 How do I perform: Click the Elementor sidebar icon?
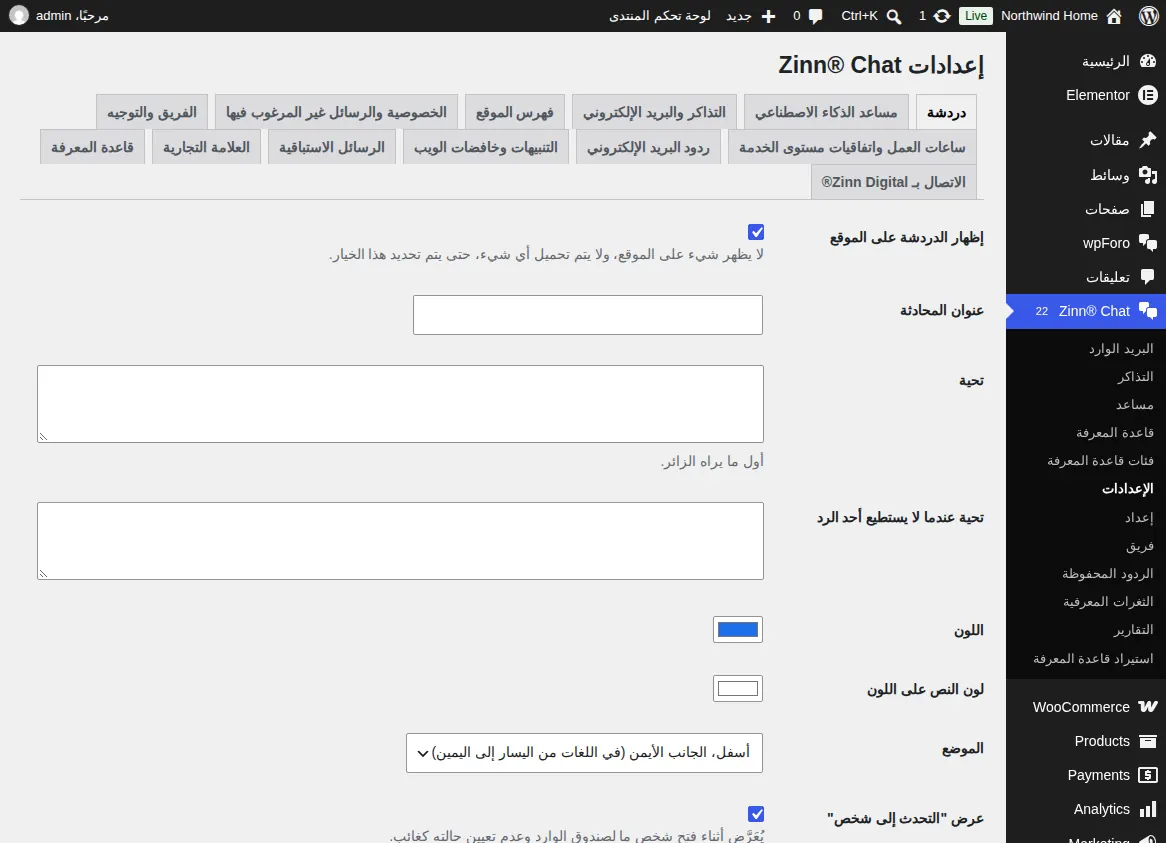tap(1148, 95)
